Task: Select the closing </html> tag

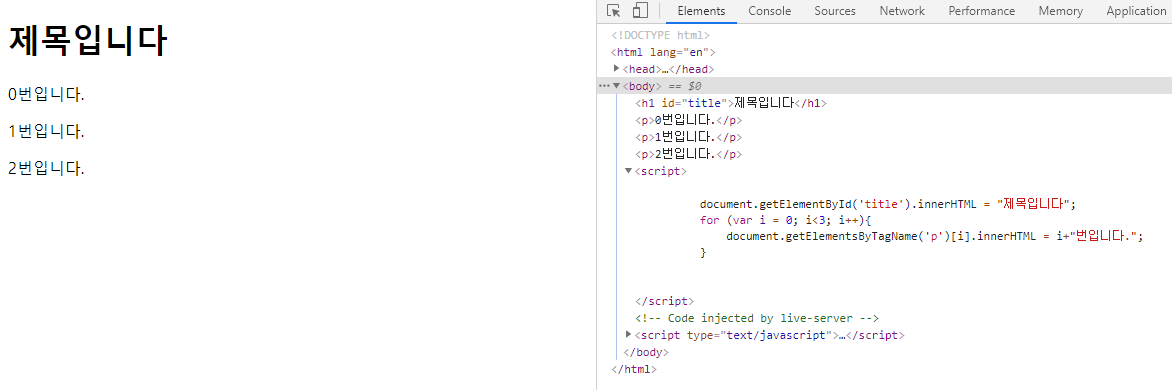Action: pos(634,368)
